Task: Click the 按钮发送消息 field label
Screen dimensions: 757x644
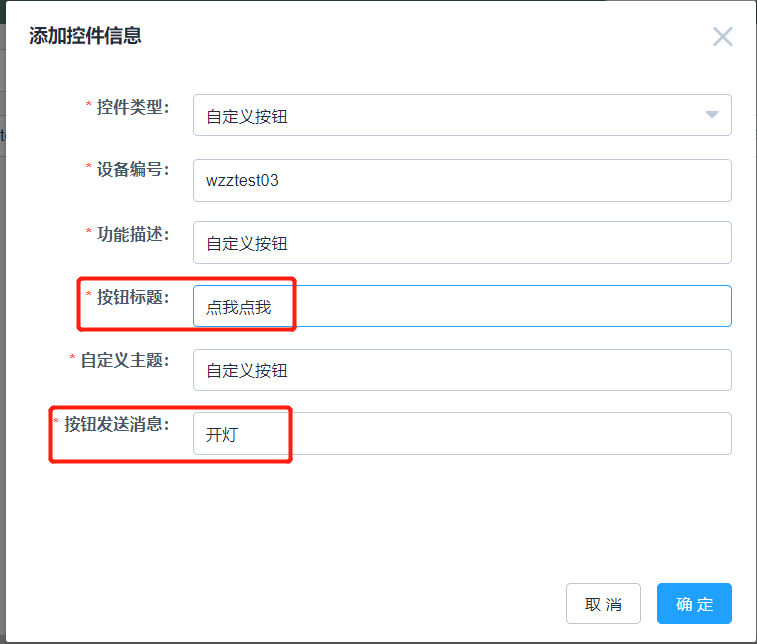Action: coord(117,424)
